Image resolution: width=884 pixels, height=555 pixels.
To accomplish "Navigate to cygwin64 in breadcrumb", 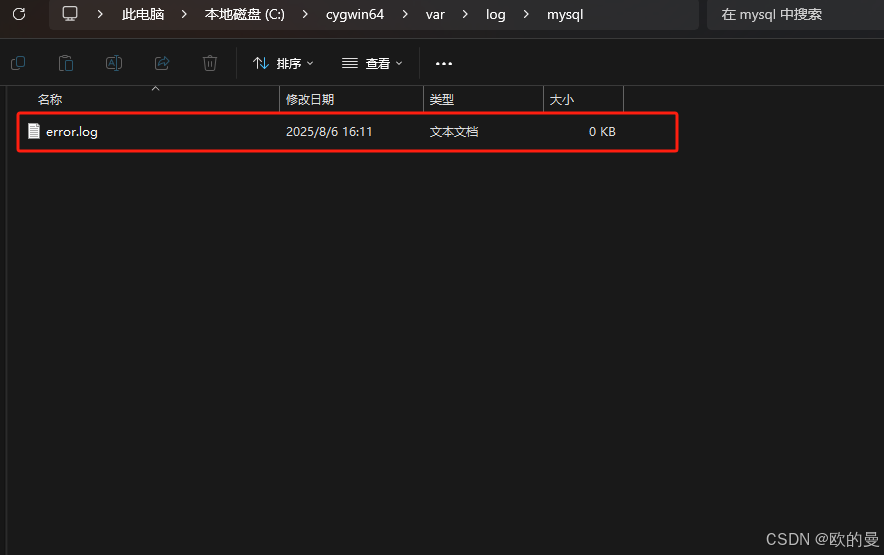I will tap(355, 15).
